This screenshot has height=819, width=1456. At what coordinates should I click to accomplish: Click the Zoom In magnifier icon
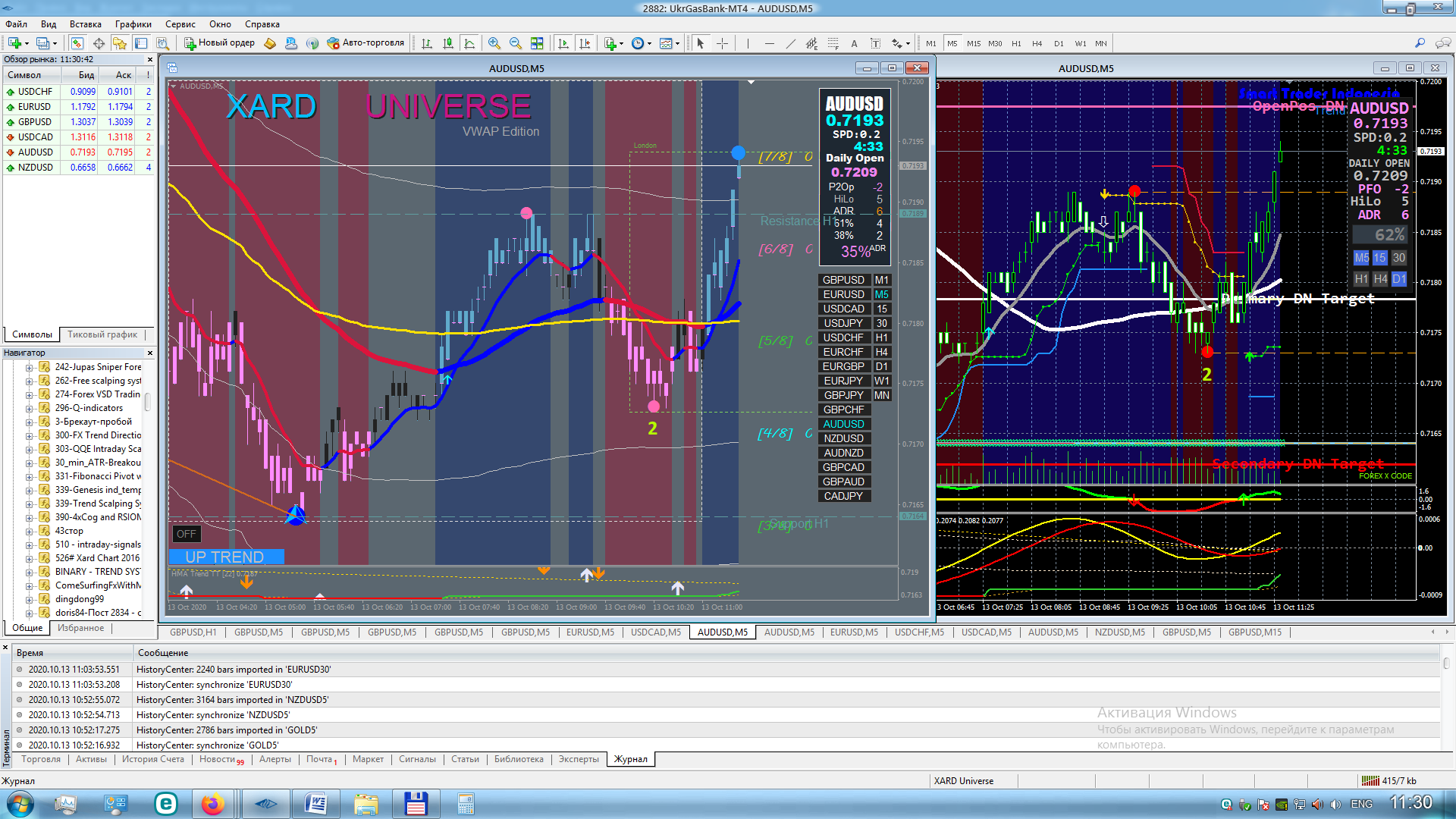click(x=494, y=43)
